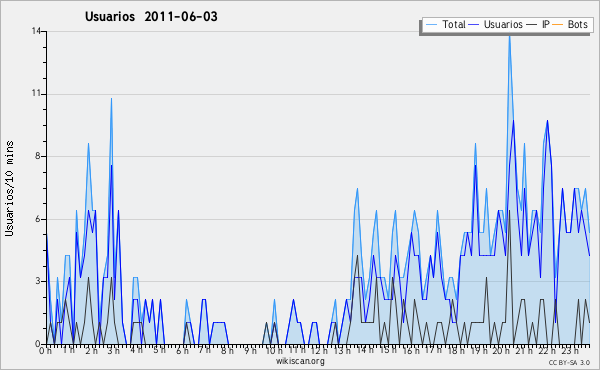The height and width of the screenshot is (370, 600).
Task: Click the y-axis value 3
Action: 39,281
